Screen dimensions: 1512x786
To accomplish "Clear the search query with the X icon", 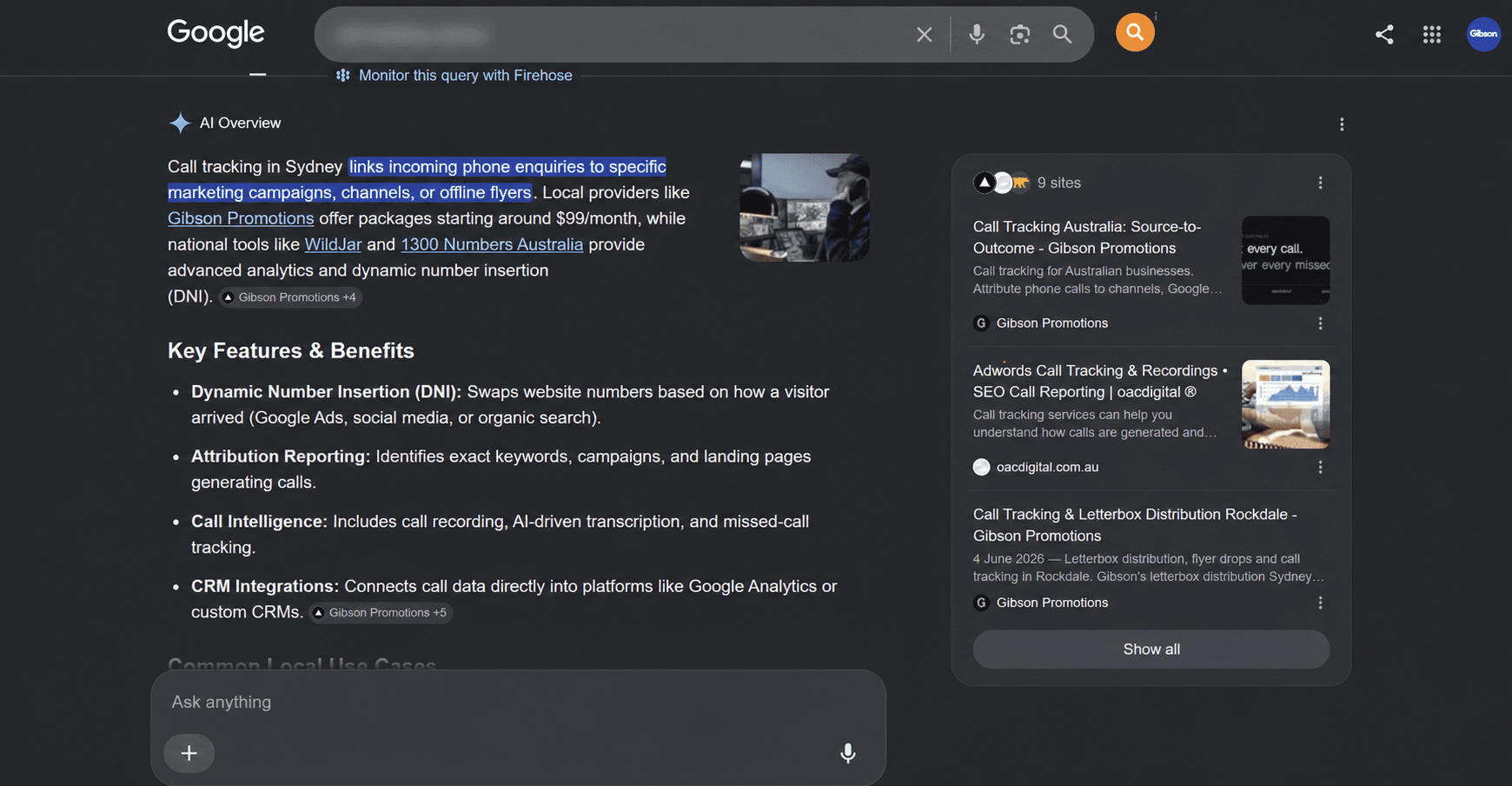I will pyautogui.click(x=924, y=34).
